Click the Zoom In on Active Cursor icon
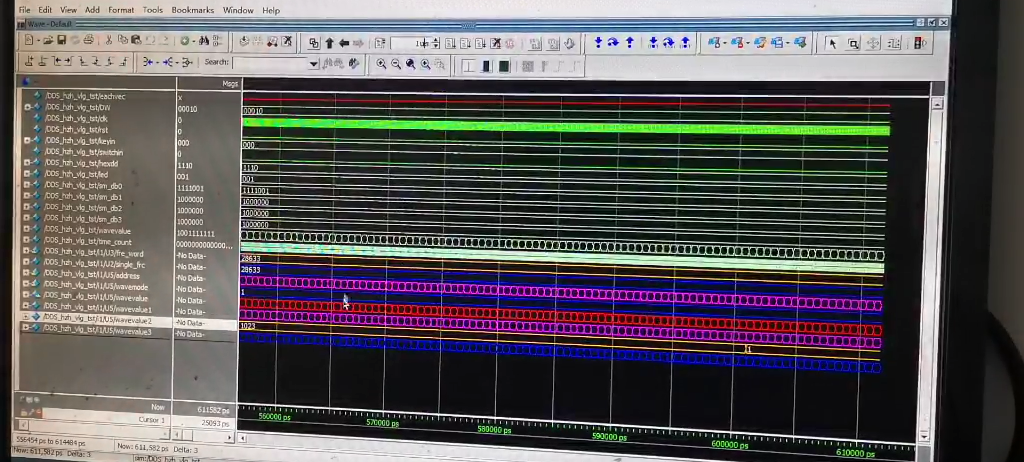Viewport: 1024px width, 462px height. [425, 64]
